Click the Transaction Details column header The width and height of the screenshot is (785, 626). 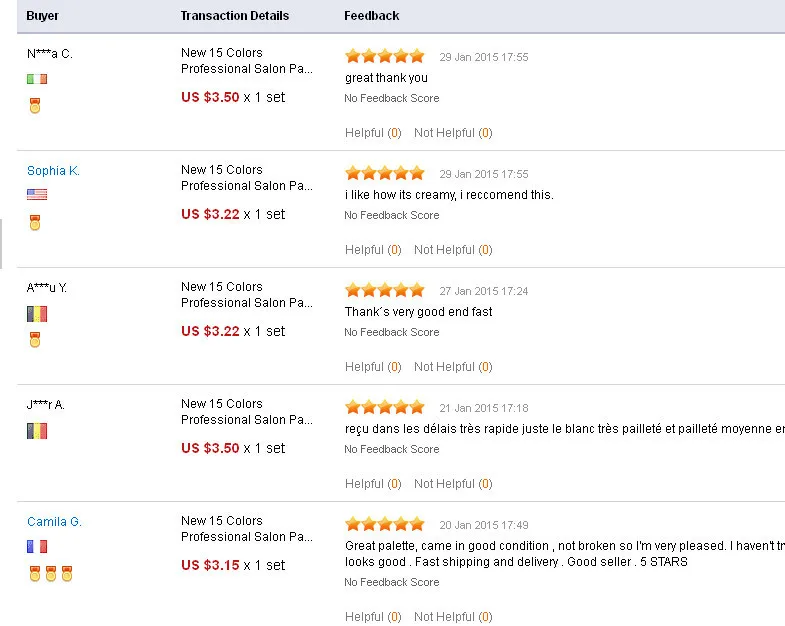(234, 16)
